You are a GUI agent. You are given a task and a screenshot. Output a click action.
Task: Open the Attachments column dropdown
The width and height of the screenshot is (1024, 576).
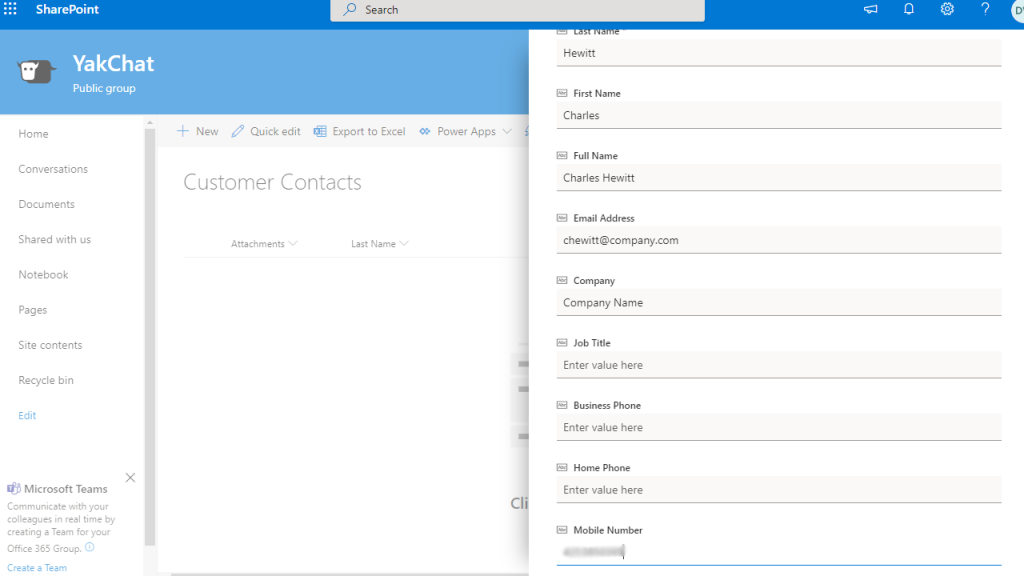[x=291, y=243]
